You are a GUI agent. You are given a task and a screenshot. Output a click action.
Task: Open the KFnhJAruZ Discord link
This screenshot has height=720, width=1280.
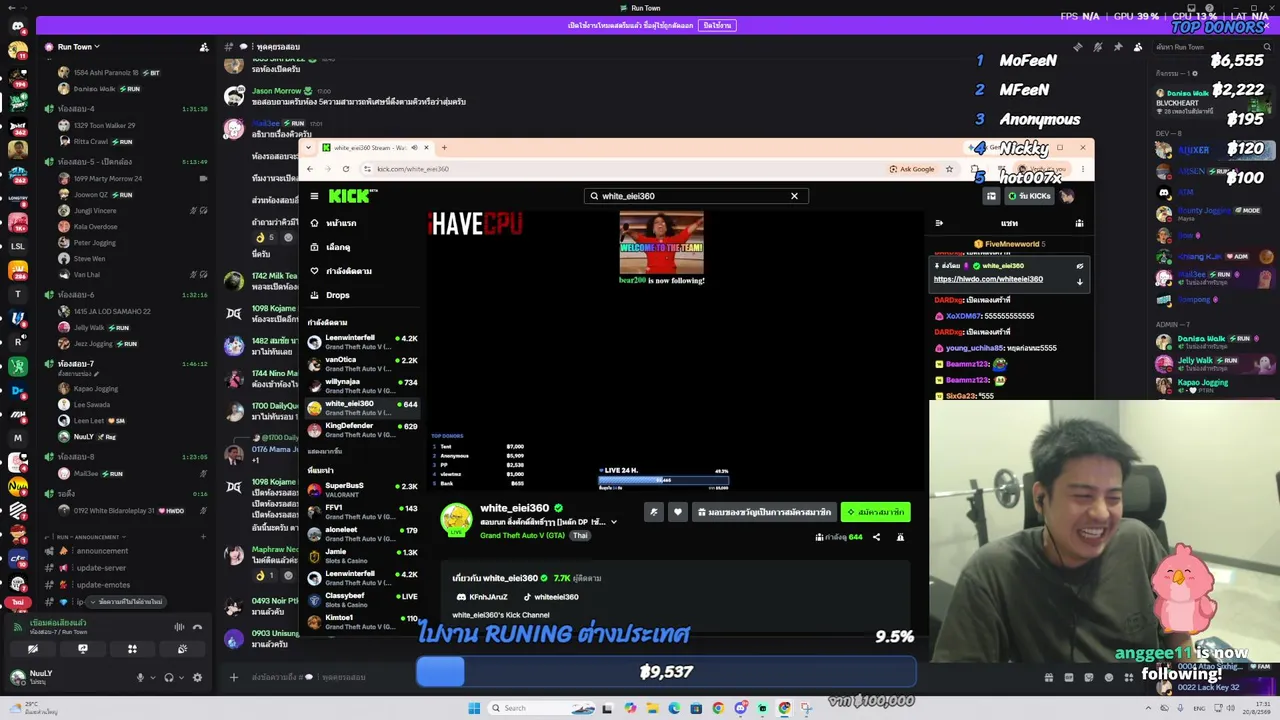point(482,597)
